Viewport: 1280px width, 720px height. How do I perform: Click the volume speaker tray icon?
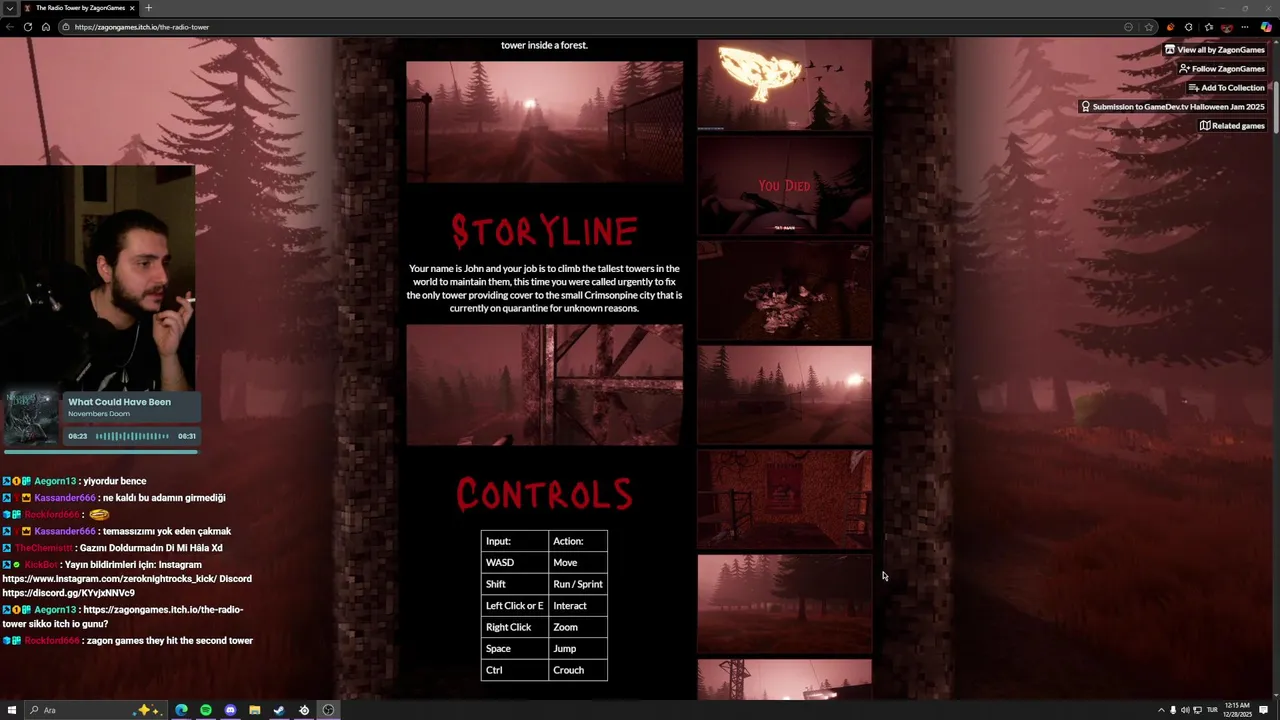[x=1185, y=710]
